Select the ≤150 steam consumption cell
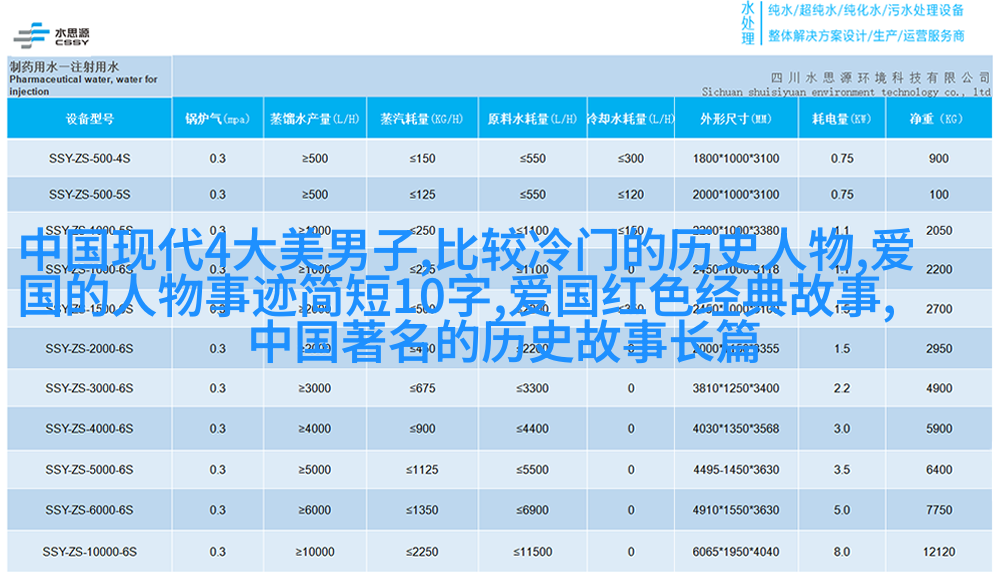 422,158
